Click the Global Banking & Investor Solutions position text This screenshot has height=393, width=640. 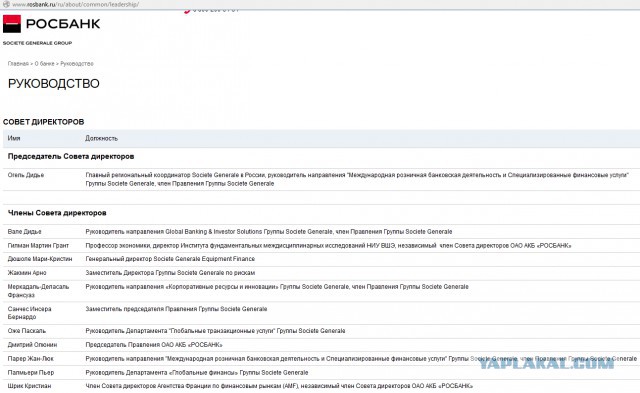(269, 231)
